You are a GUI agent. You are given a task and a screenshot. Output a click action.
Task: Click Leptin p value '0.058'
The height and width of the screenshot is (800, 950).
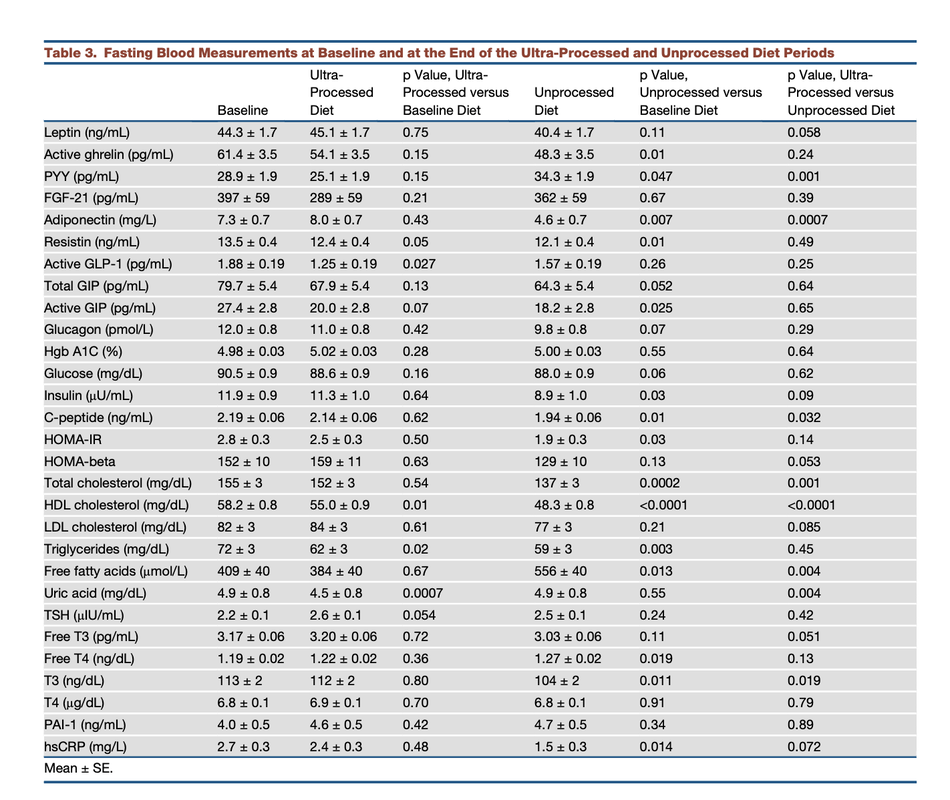coord(804,133)
